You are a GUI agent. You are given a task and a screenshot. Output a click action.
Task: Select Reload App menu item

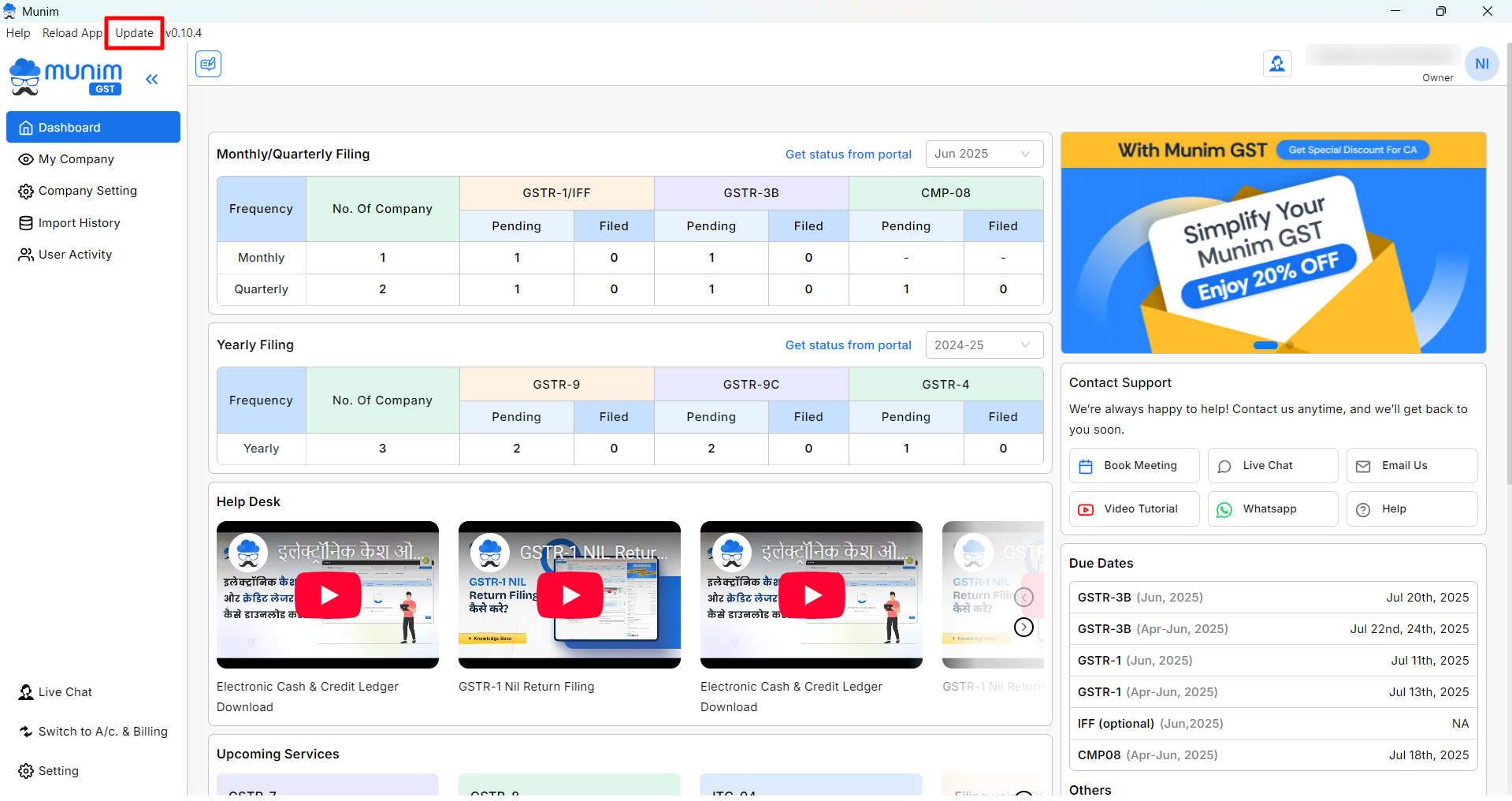coord(72,33)
